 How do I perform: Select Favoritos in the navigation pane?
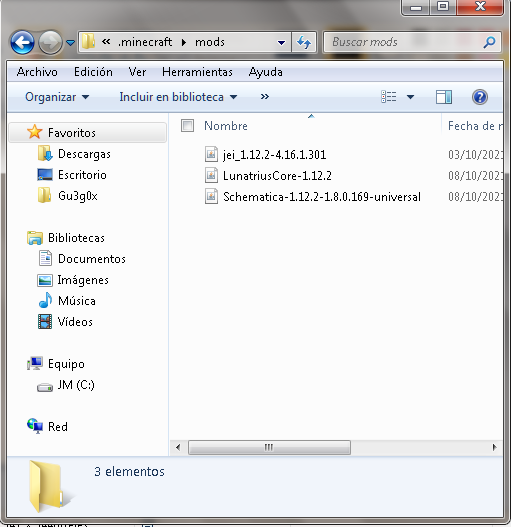[x=72, y=133]
